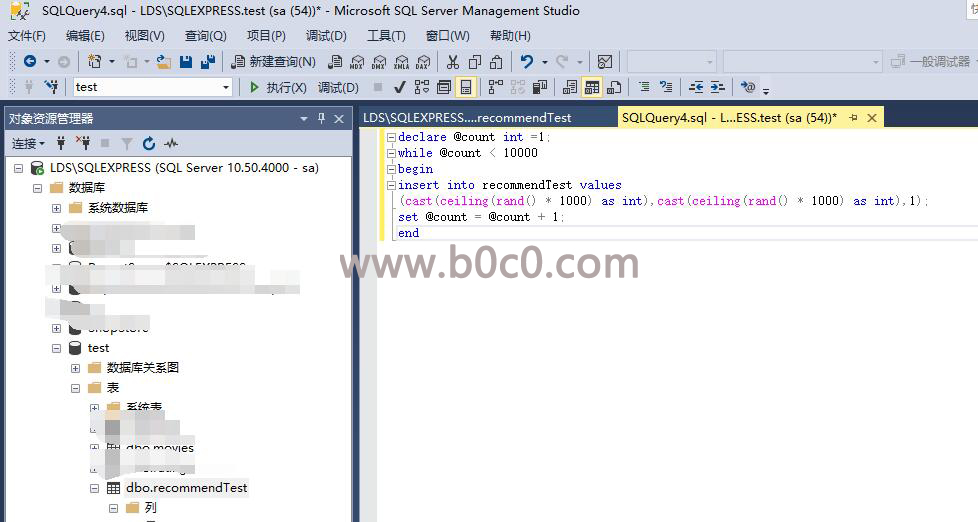Expand the Database Diagrams folder (数据库关系图)
This screenshot has width=978, height=522.
tap(75, 368)
